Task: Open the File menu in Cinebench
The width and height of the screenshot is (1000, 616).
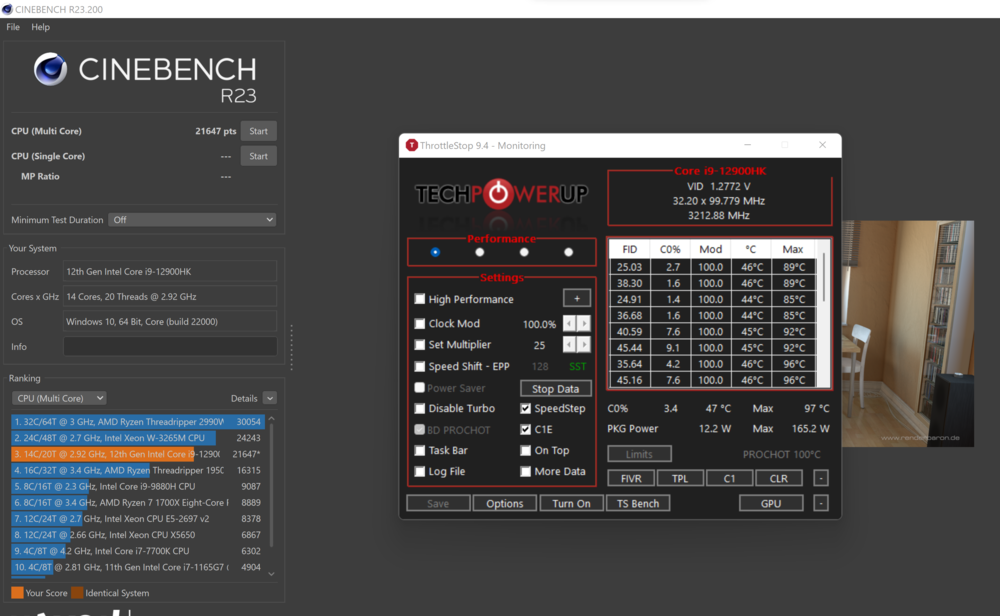Action: [13, 27]
